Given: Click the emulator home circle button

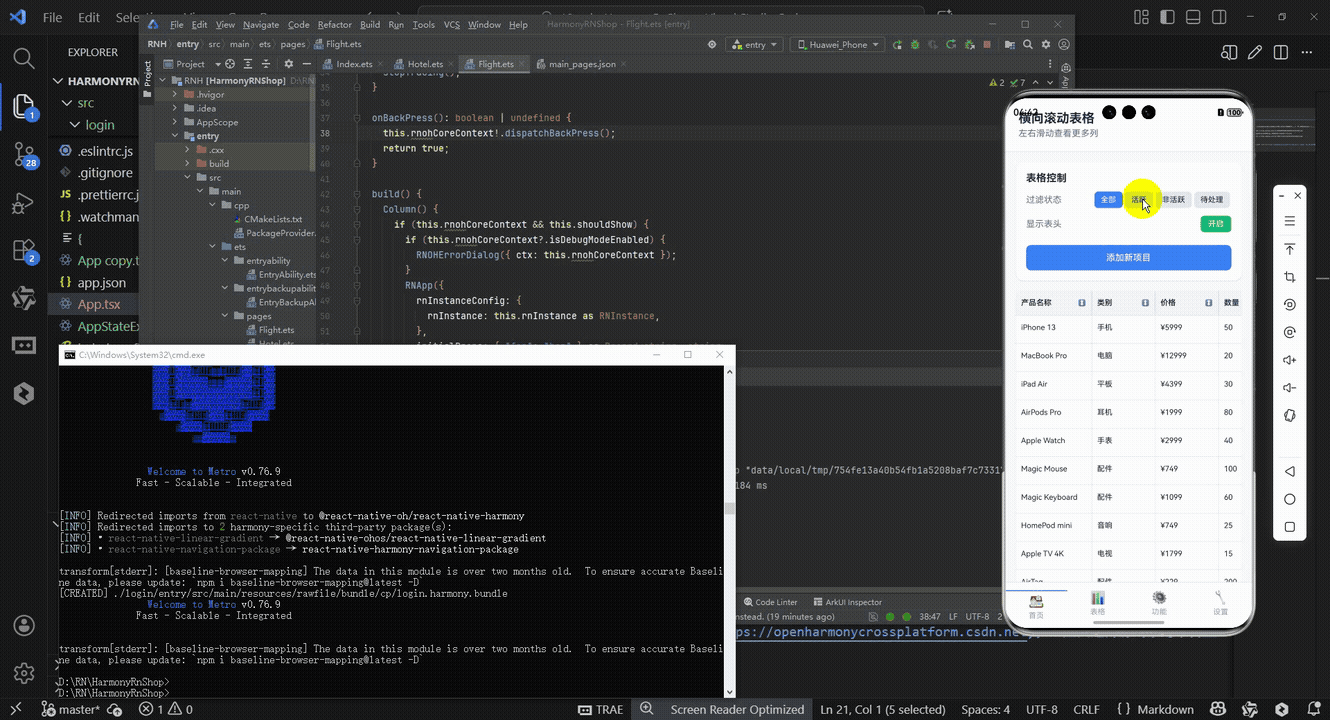Looking at the screenshot, I should click(x=1290, y=499).
